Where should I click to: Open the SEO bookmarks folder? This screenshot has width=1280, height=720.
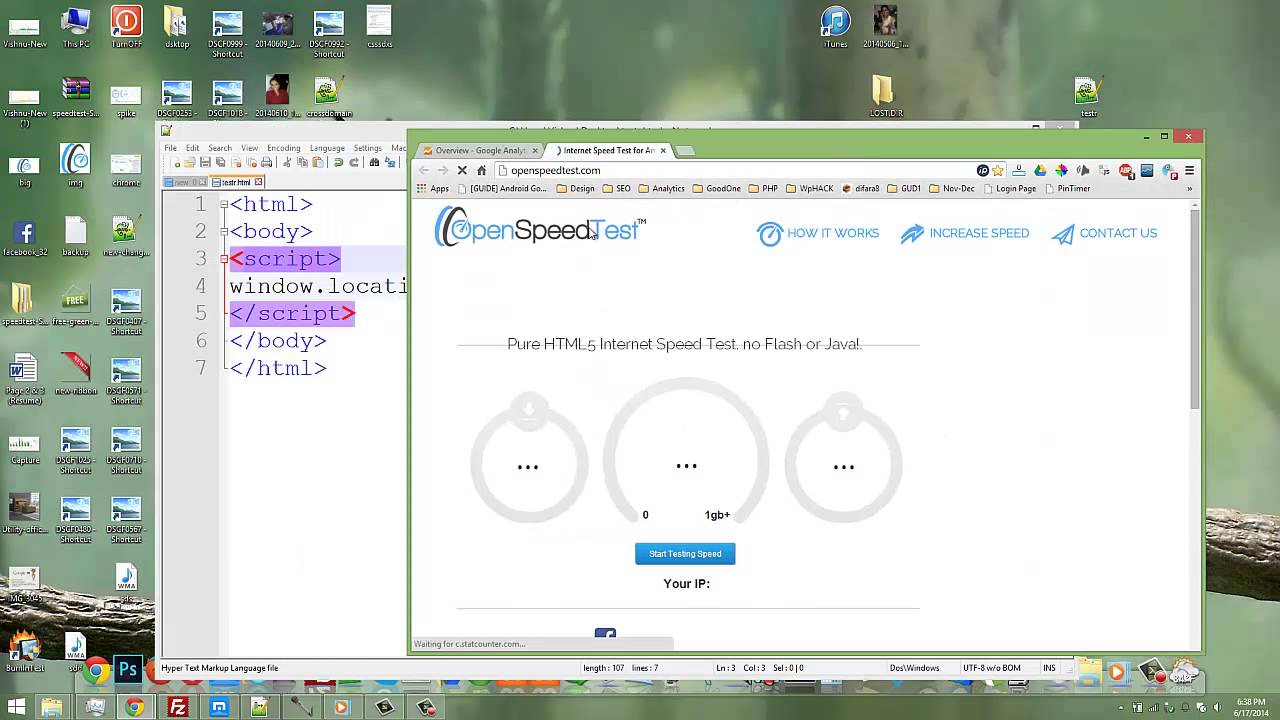point(617,189)
